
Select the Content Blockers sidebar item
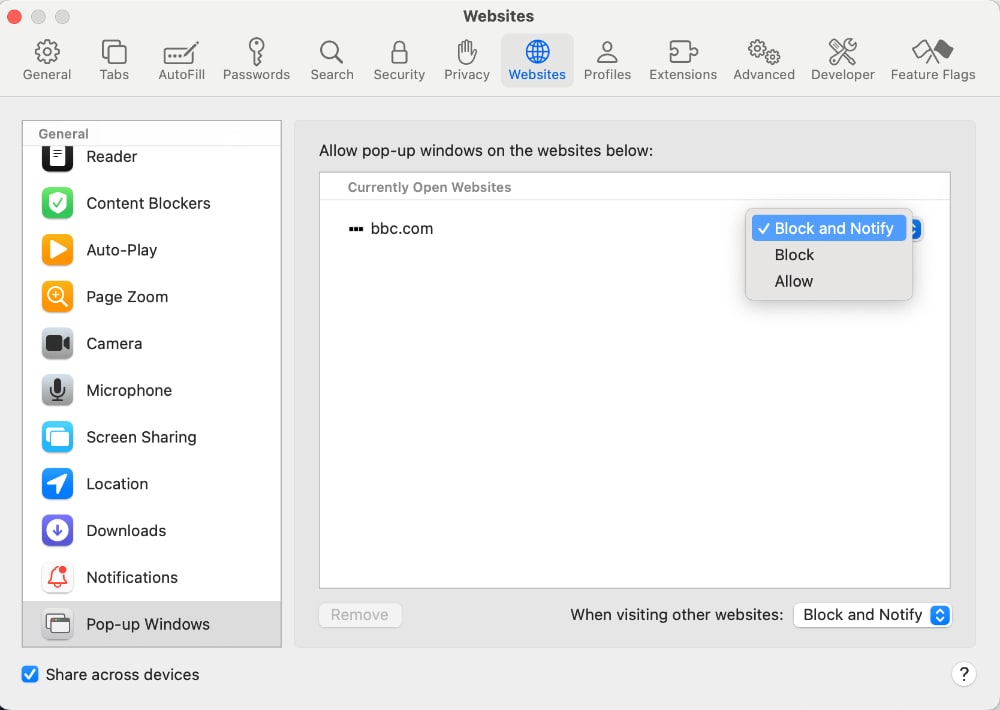pyautogui.click(x=148, y=203)
